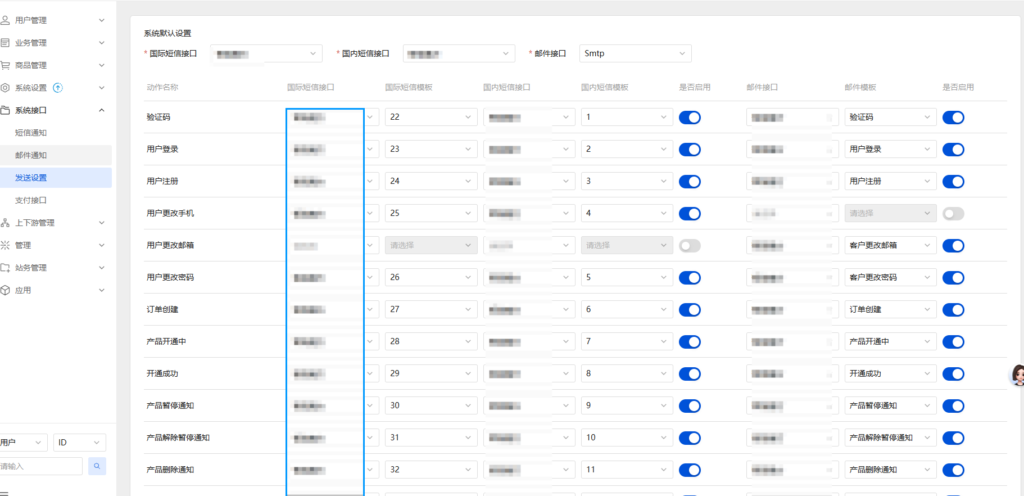Open domestic template dropdown showing 11
1024x496 pixels.
(627, 470)
